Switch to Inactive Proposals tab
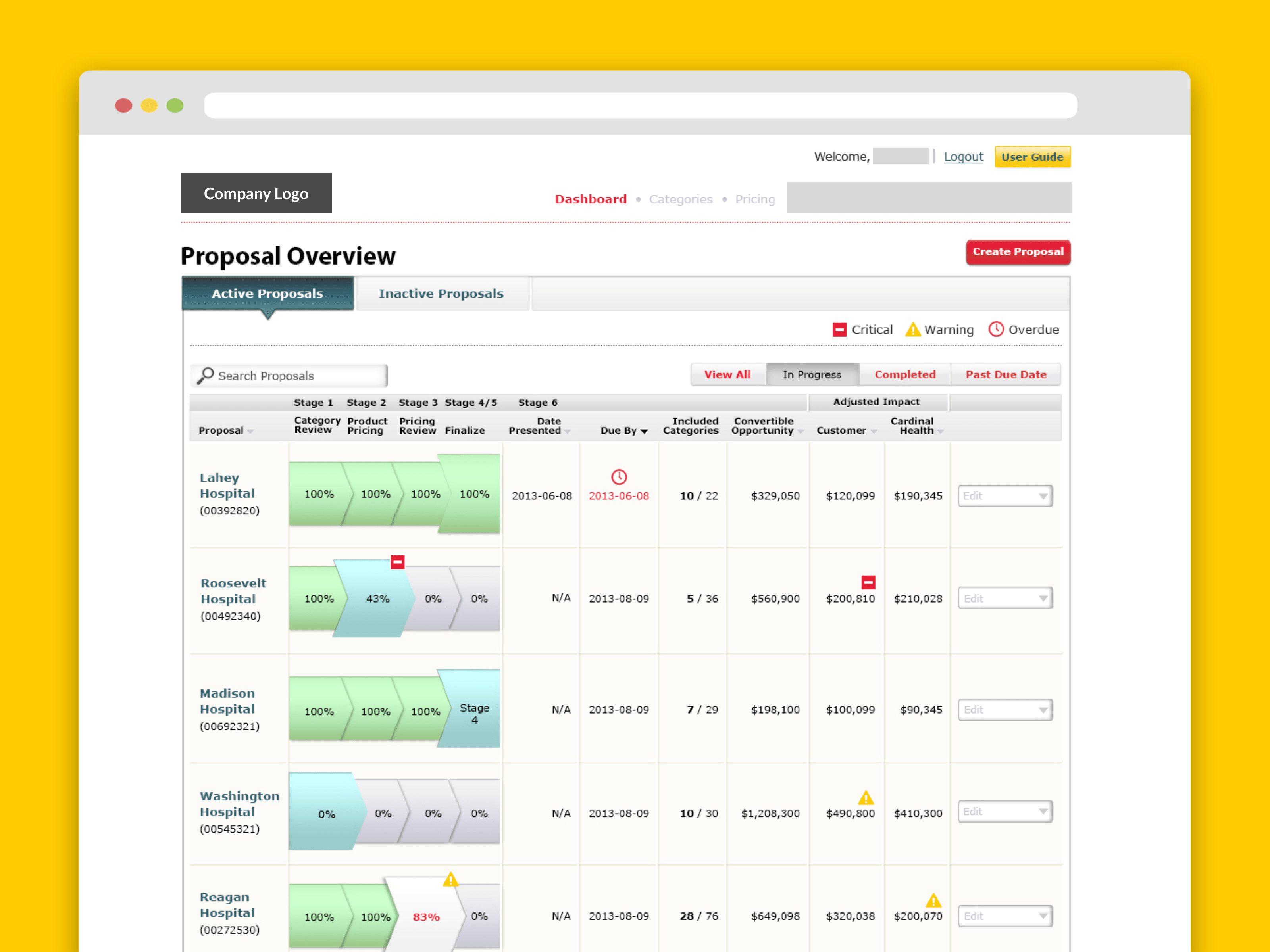 [441, 294]
